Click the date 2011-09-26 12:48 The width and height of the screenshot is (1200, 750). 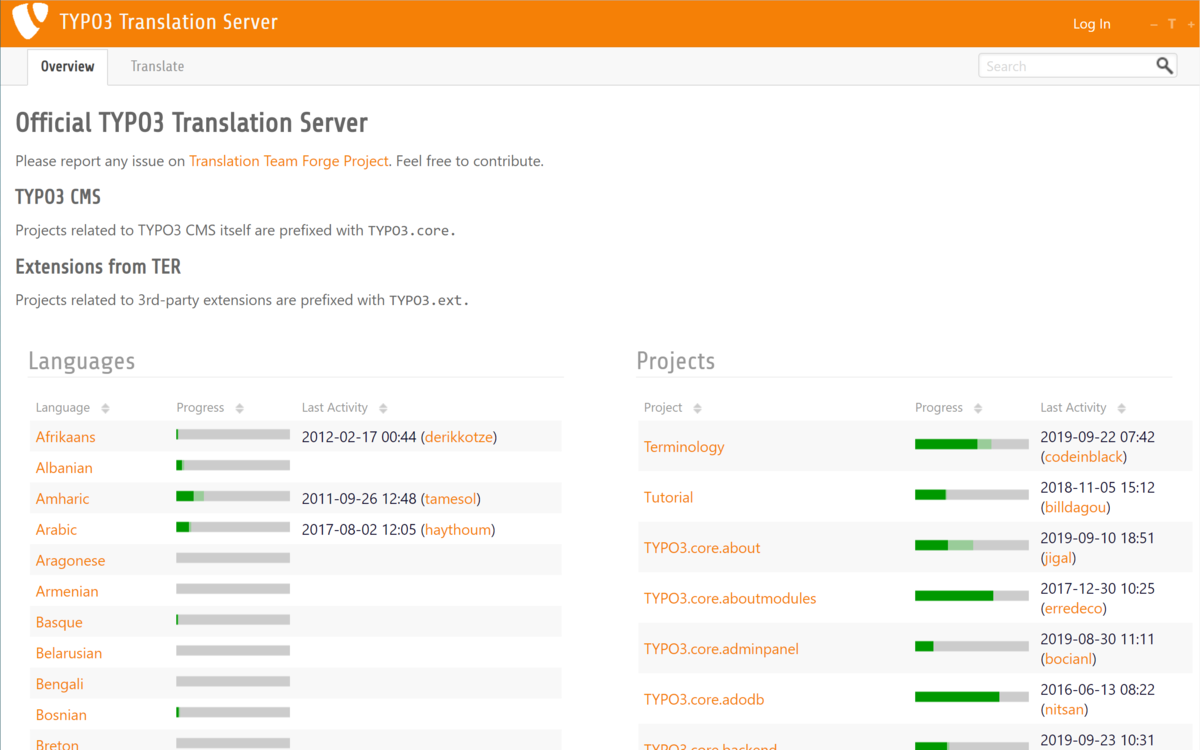click(x=359, y=499)
